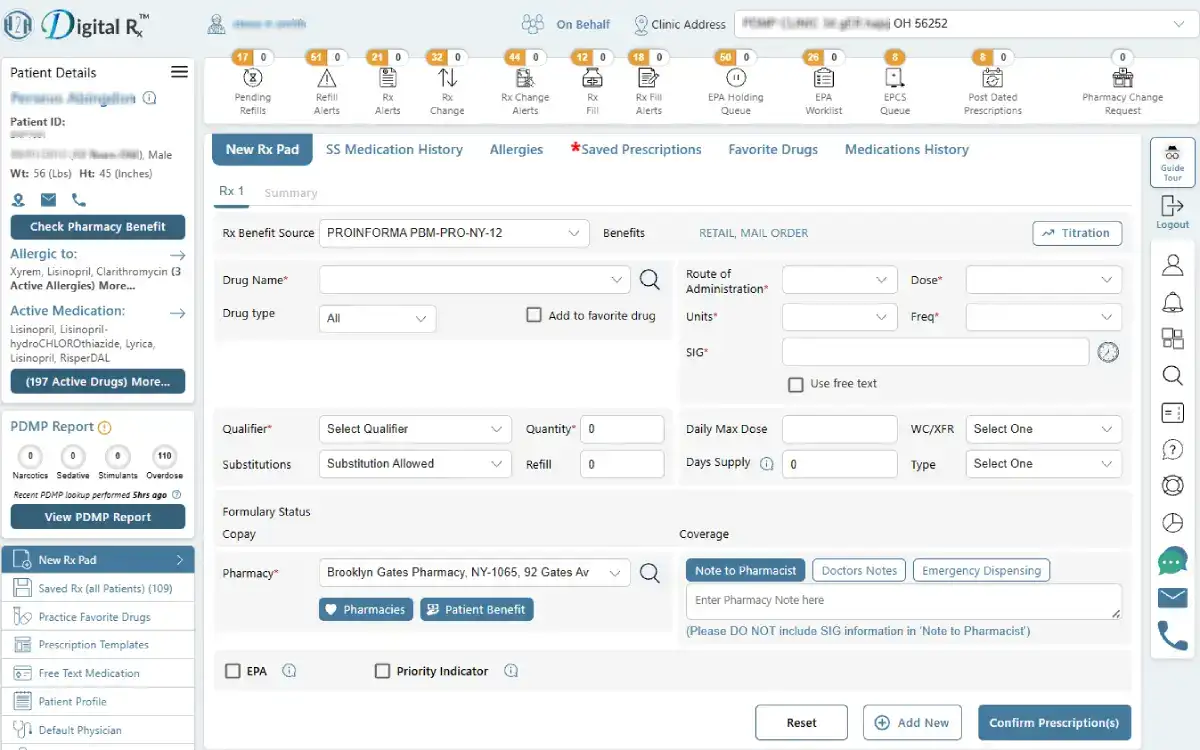
Task: Go to Saved Prescriptions tab
Action: [636, 149]
